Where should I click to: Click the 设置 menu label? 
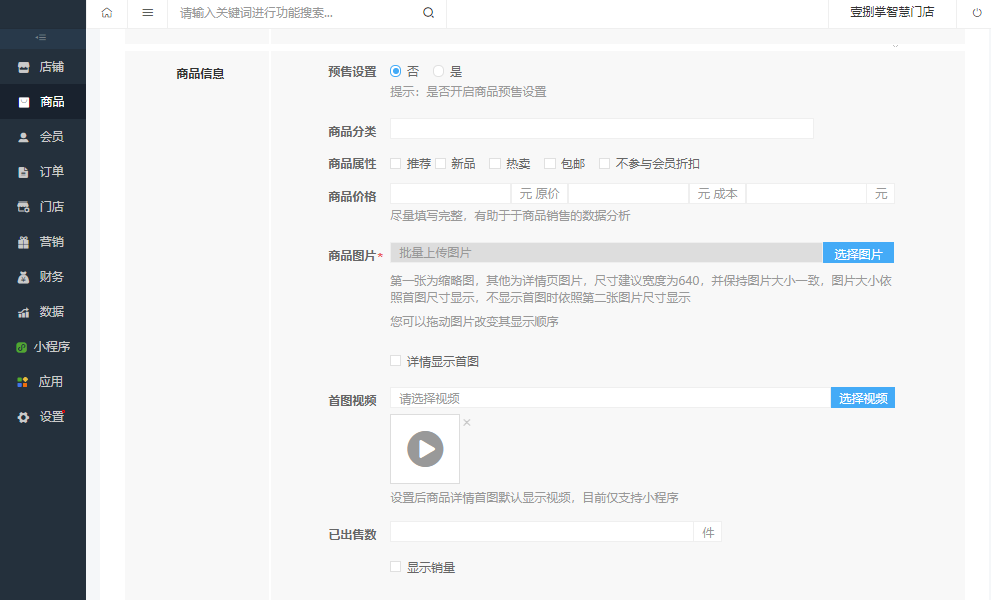52,417
